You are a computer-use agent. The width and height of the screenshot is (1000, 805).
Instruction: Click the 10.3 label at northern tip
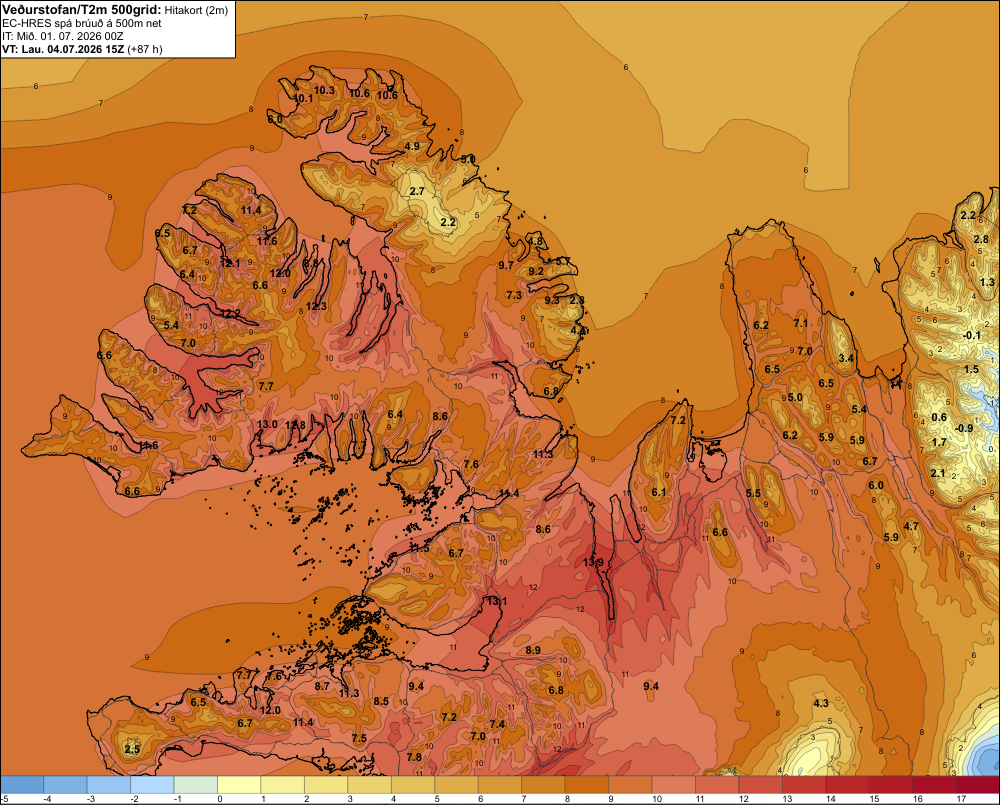(324, 91)
